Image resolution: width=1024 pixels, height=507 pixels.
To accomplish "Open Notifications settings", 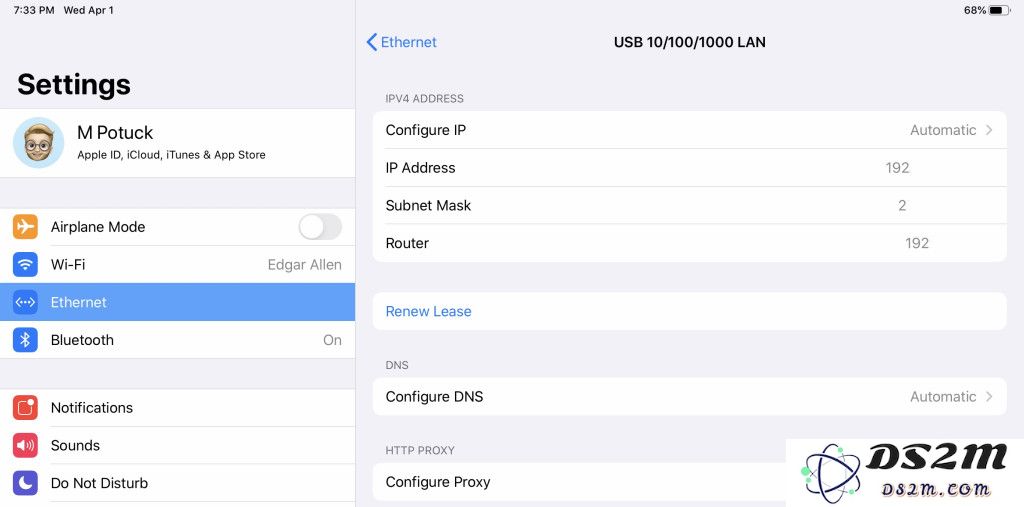I will click(178, 408).
